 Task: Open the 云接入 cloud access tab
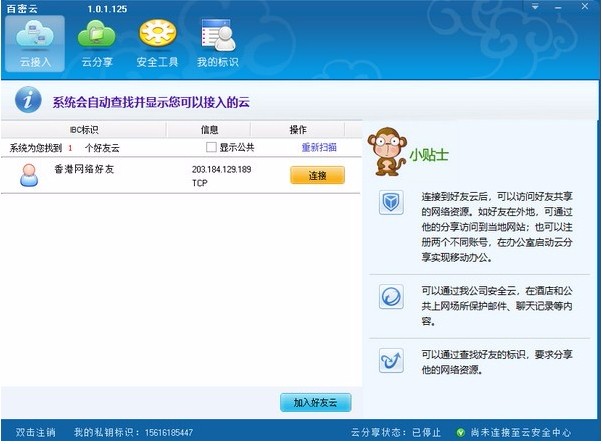click(x=35, y=44)
